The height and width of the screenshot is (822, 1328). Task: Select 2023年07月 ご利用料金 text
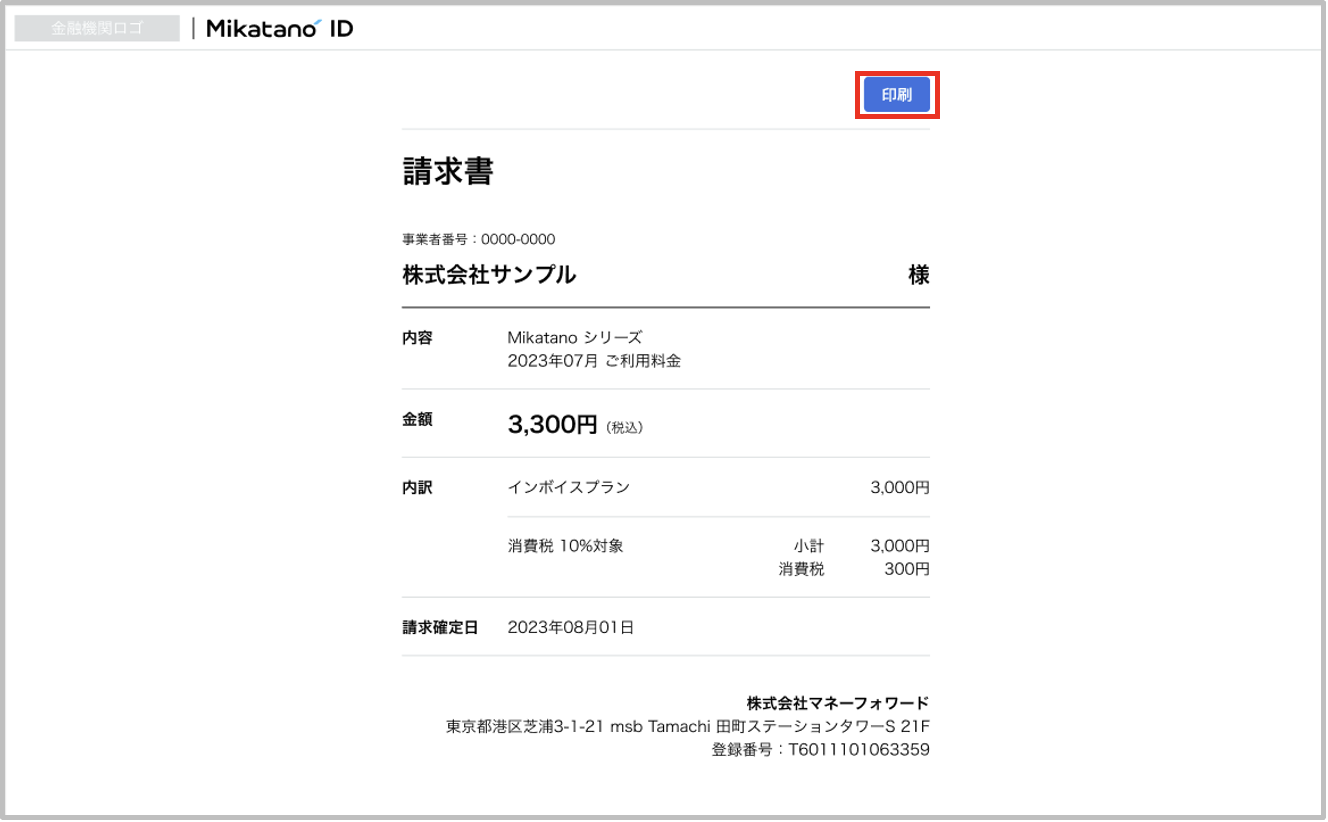pyautogui.click(x=594, y=361)
